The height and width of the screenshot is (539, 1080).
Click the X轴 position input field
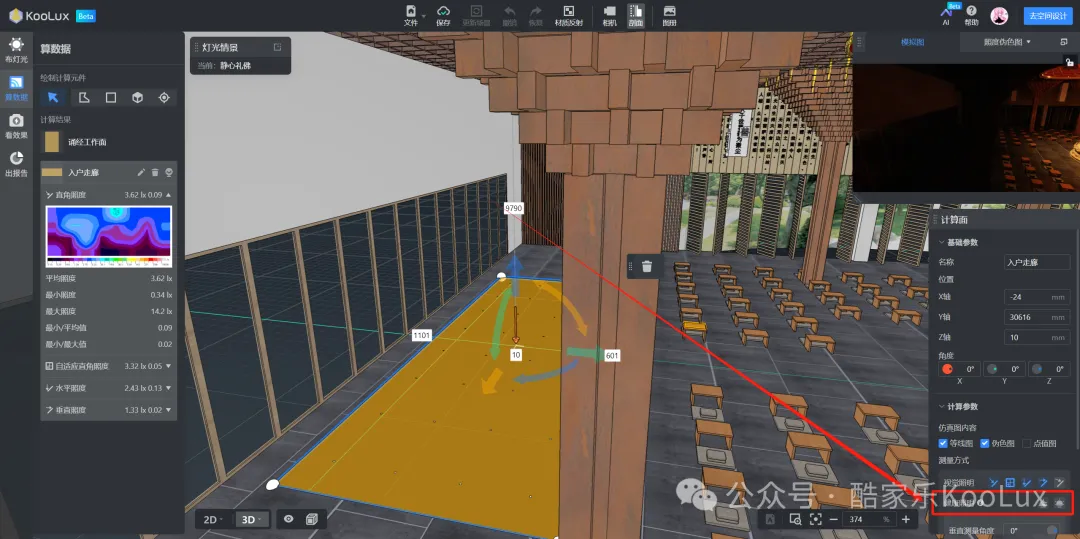point(1036,297)
